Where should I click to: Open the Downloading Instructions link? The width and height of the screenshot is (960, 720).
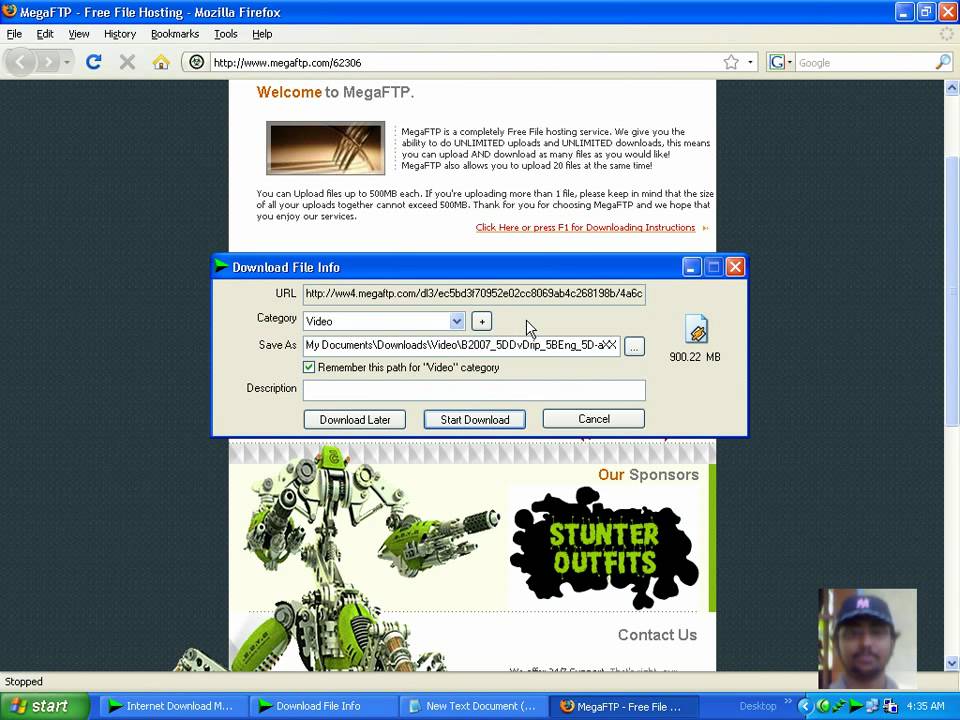pyautogui.click(x=585, y=228)
